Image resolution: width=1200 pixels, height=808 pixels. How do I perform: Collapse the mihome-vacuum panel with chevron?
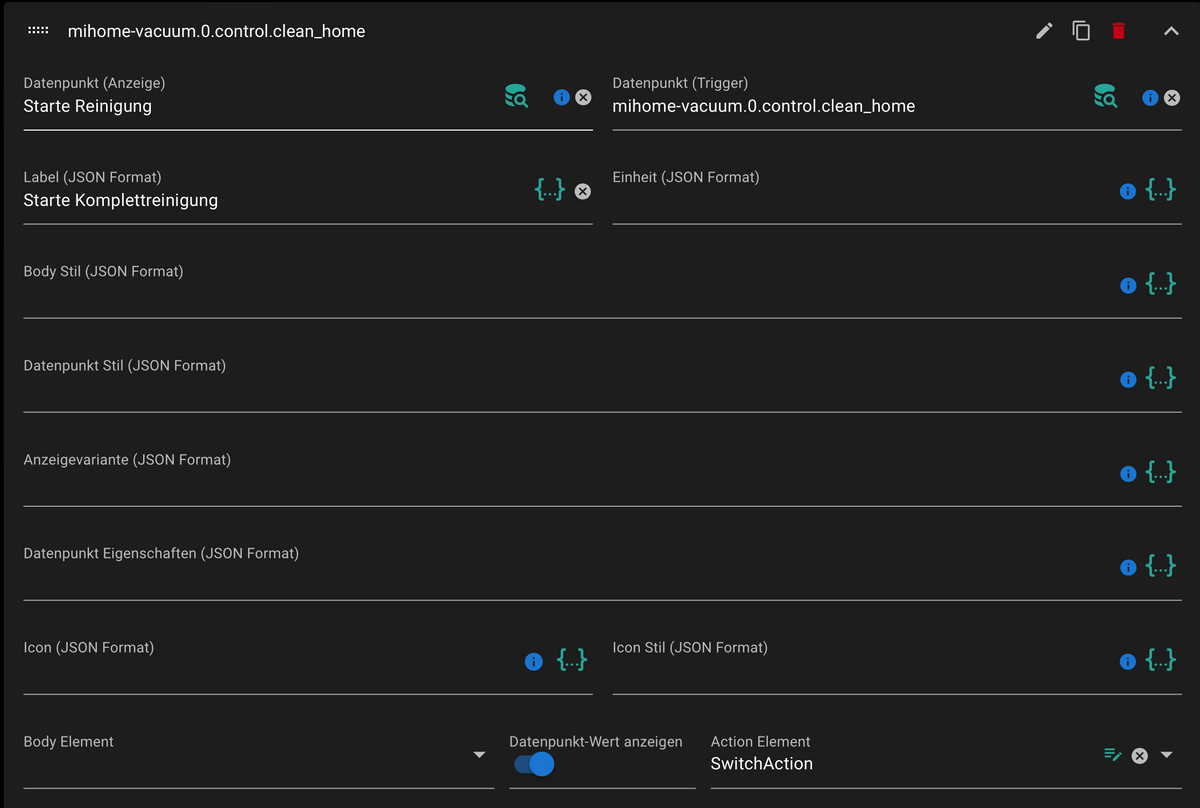point(1171,31)
